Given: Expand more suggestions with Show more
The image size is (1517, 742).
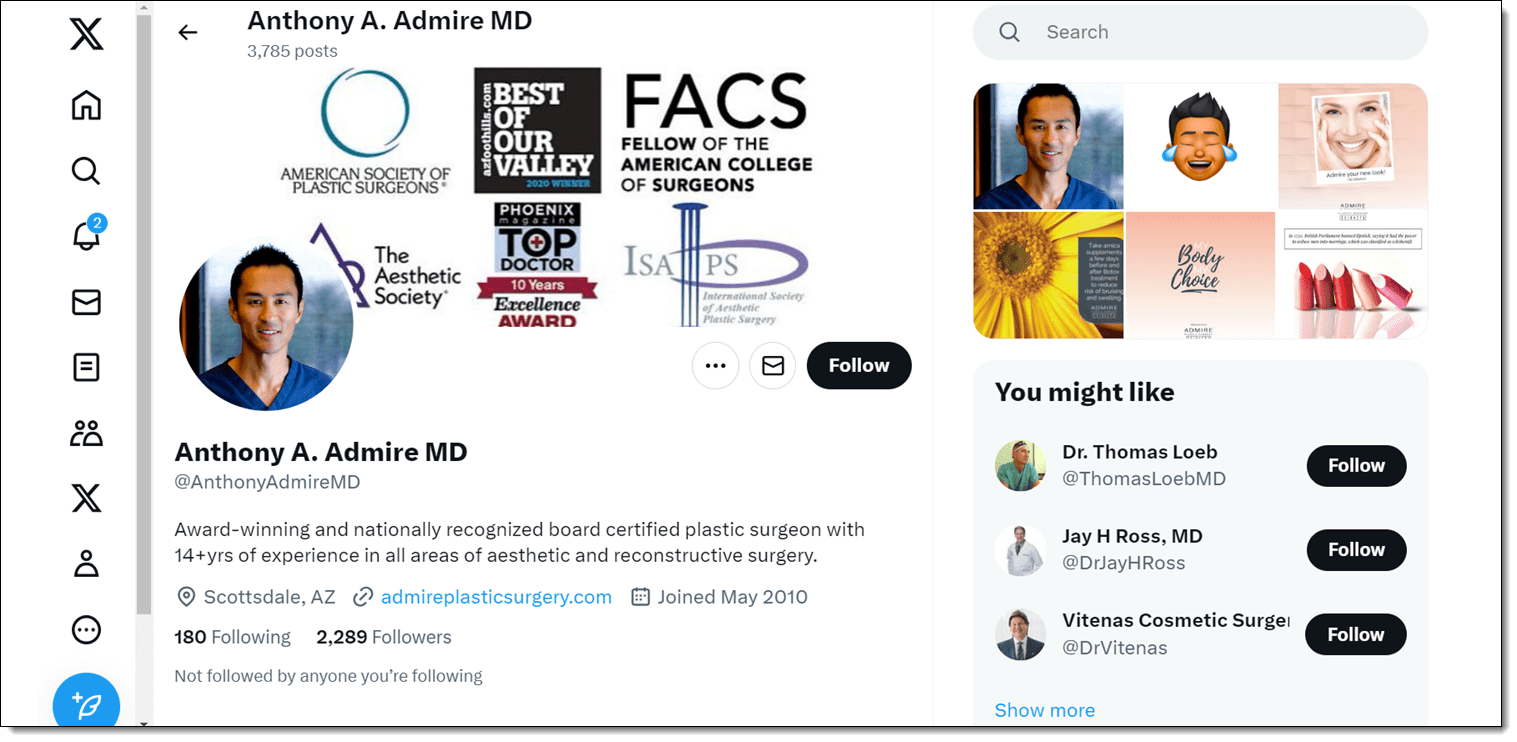Looking at the screenshot, I should coord(1044,709).
